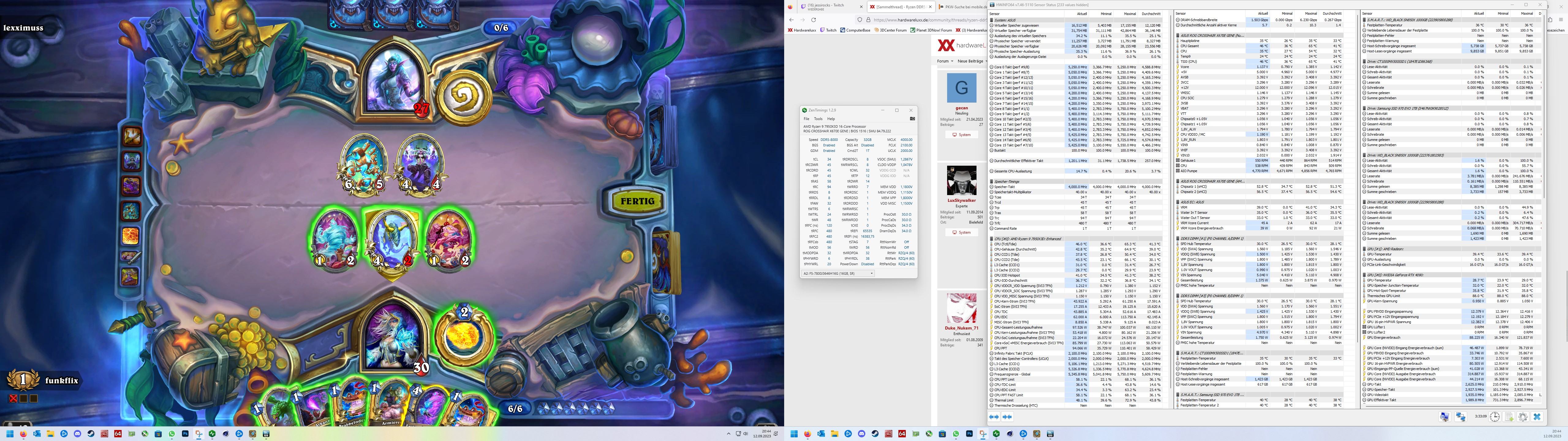Click HWiNFO log file plus icon

coord(1509,417)
